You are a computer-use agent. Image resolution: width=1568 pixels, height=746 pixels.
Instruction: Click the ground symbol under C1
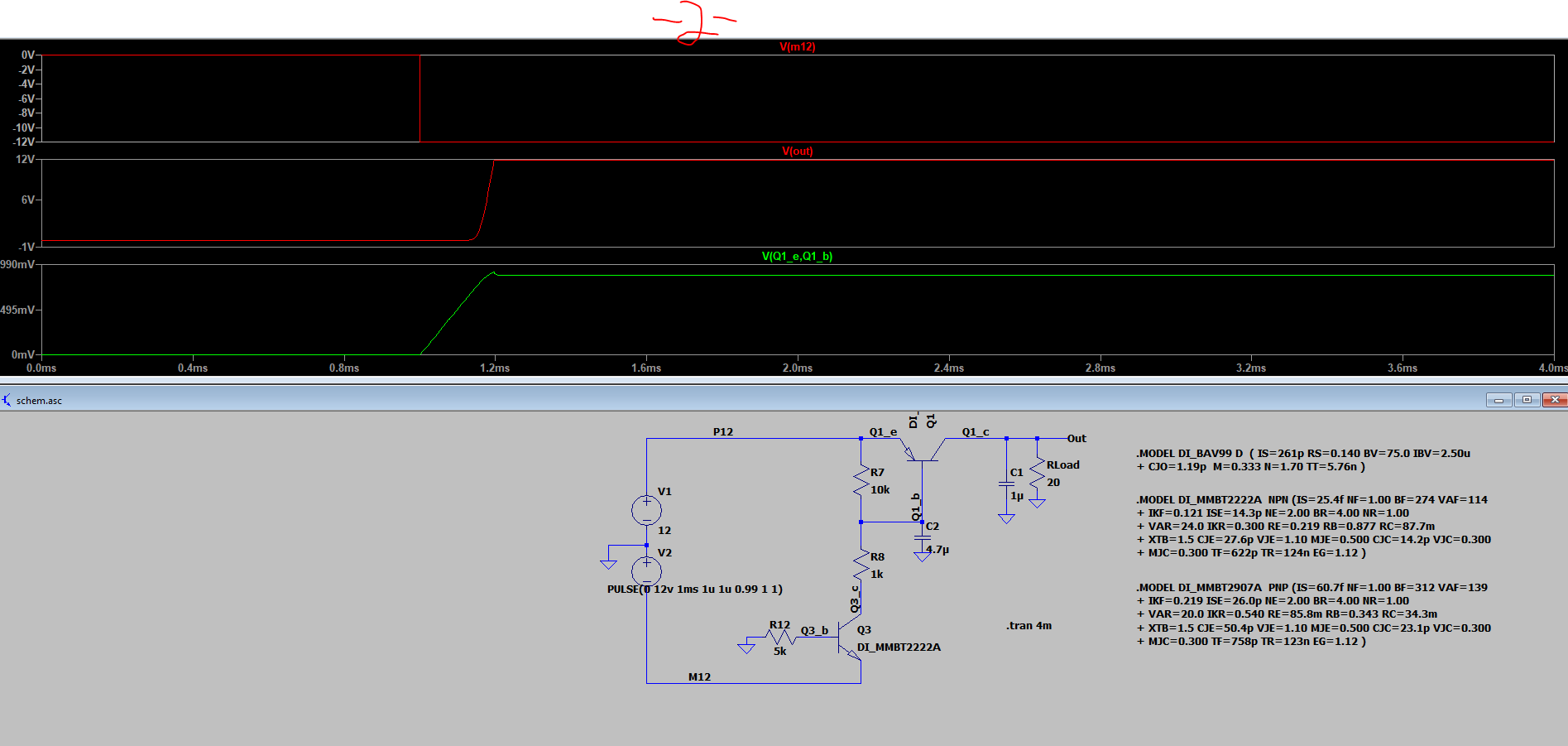pos(1006,518)
